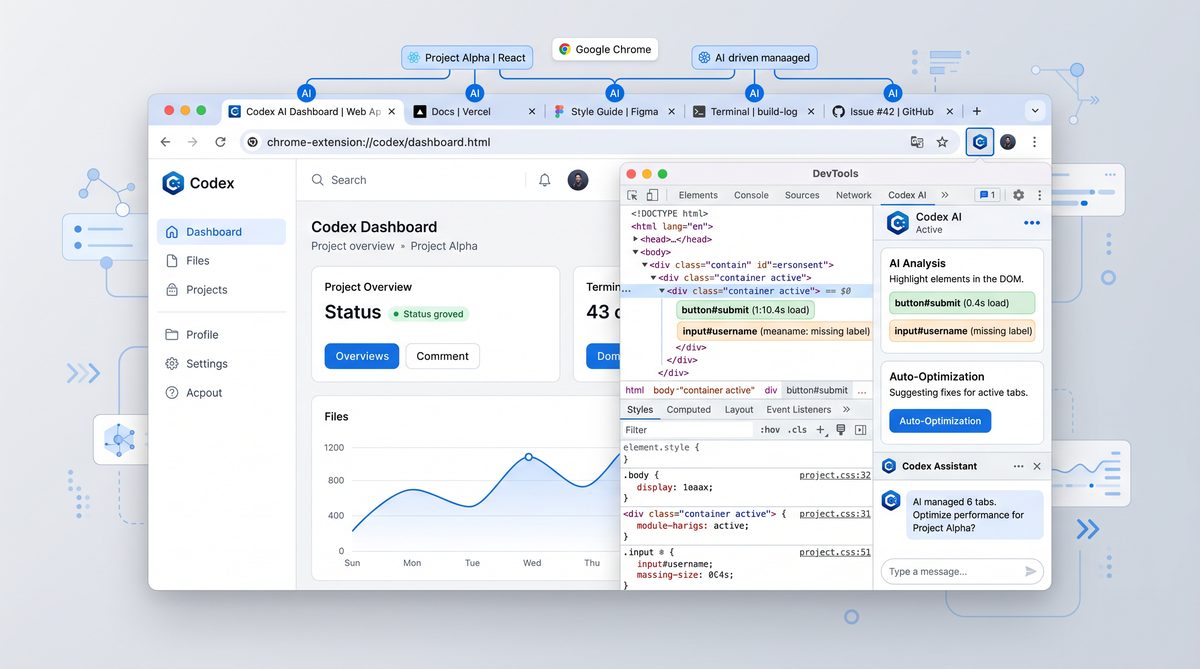Click the Wednesday data point on chart

(529, 457)
